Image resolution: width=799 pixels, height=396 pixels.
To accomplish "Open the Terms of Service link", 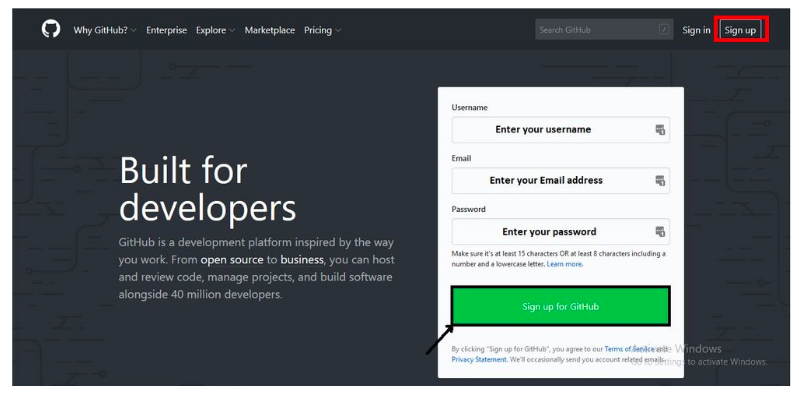I will click(629, 349).
